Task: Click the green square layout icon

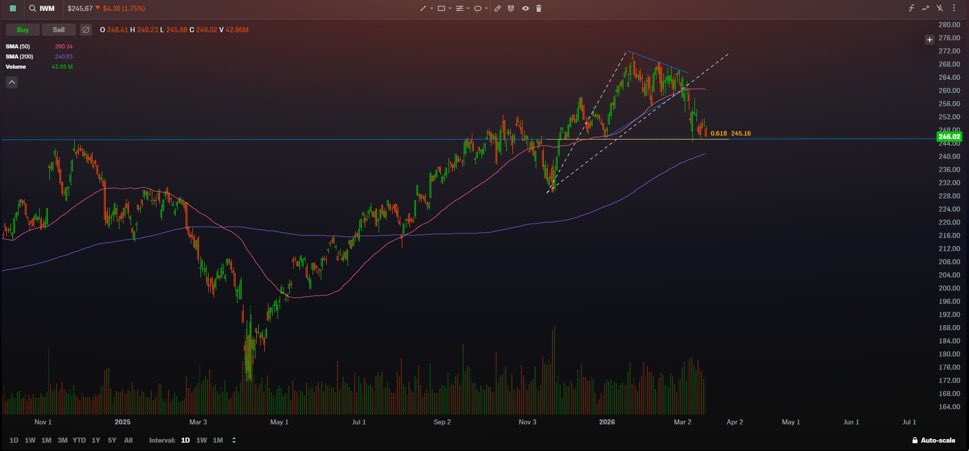Action: coord(13,9)
